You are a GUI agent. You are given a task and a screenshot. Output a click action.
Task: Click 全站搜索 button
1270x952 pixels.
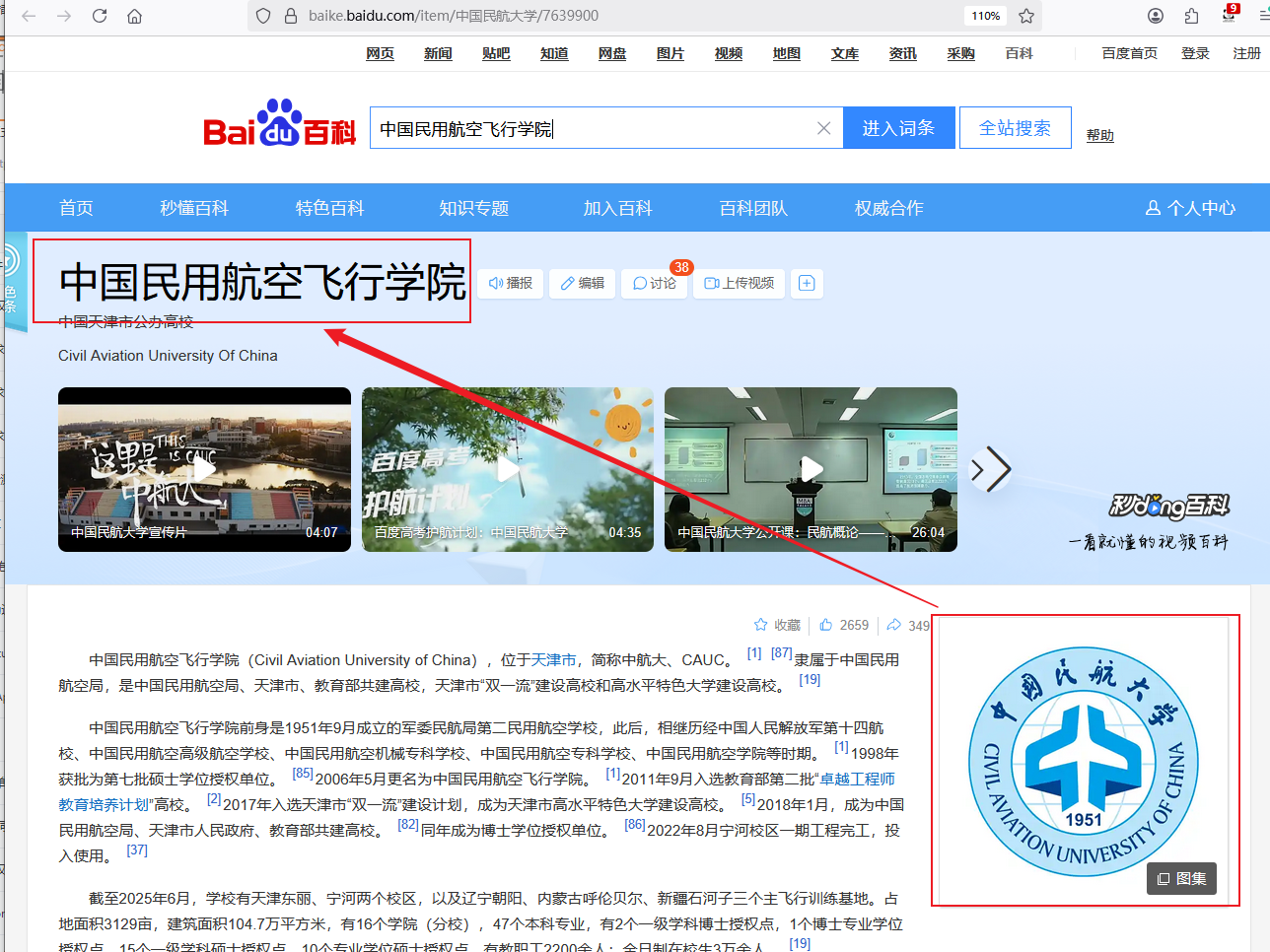point(1015,128)
